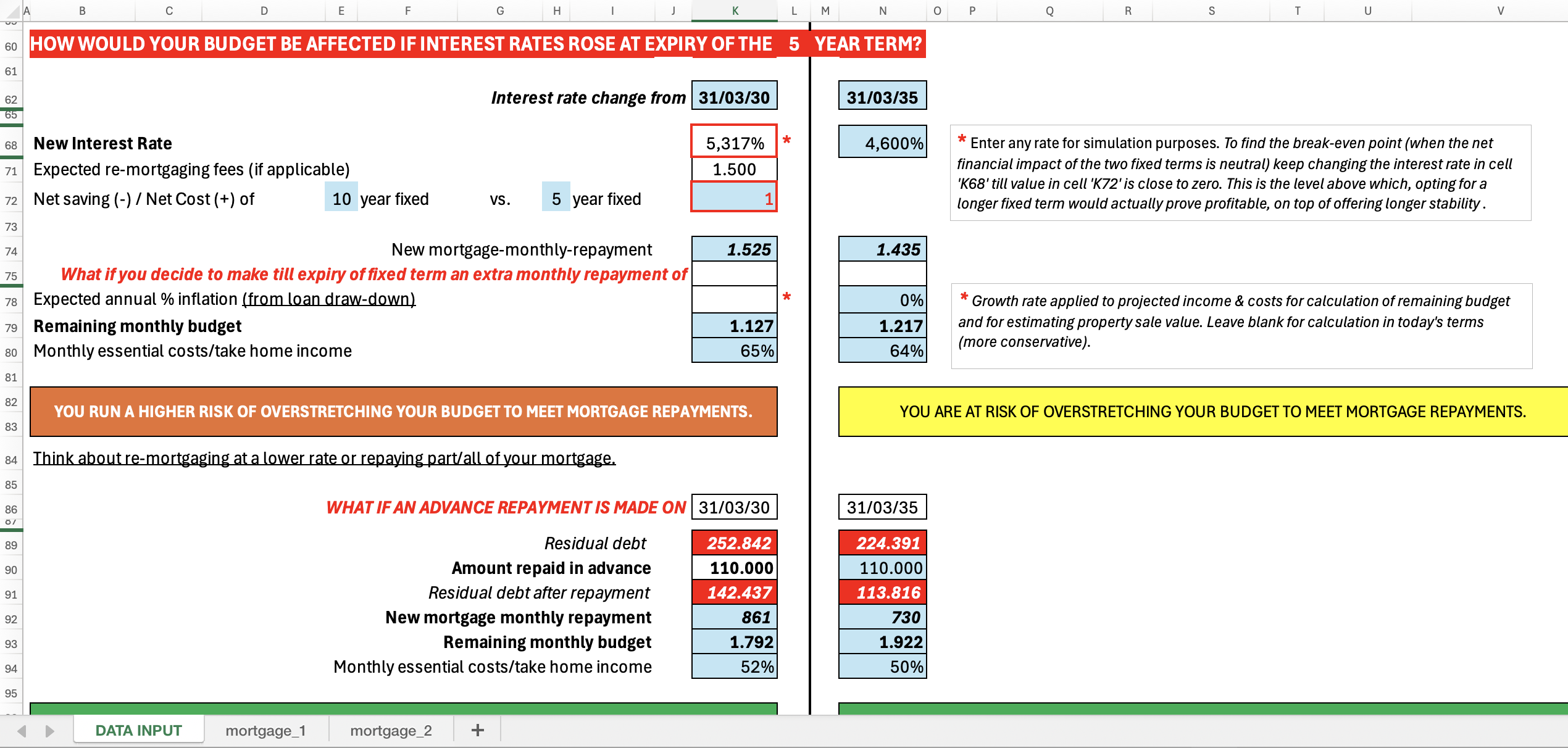Go to next sheet arrow
The width and height of the screenshot is (1568, 748).
(49, 731)
